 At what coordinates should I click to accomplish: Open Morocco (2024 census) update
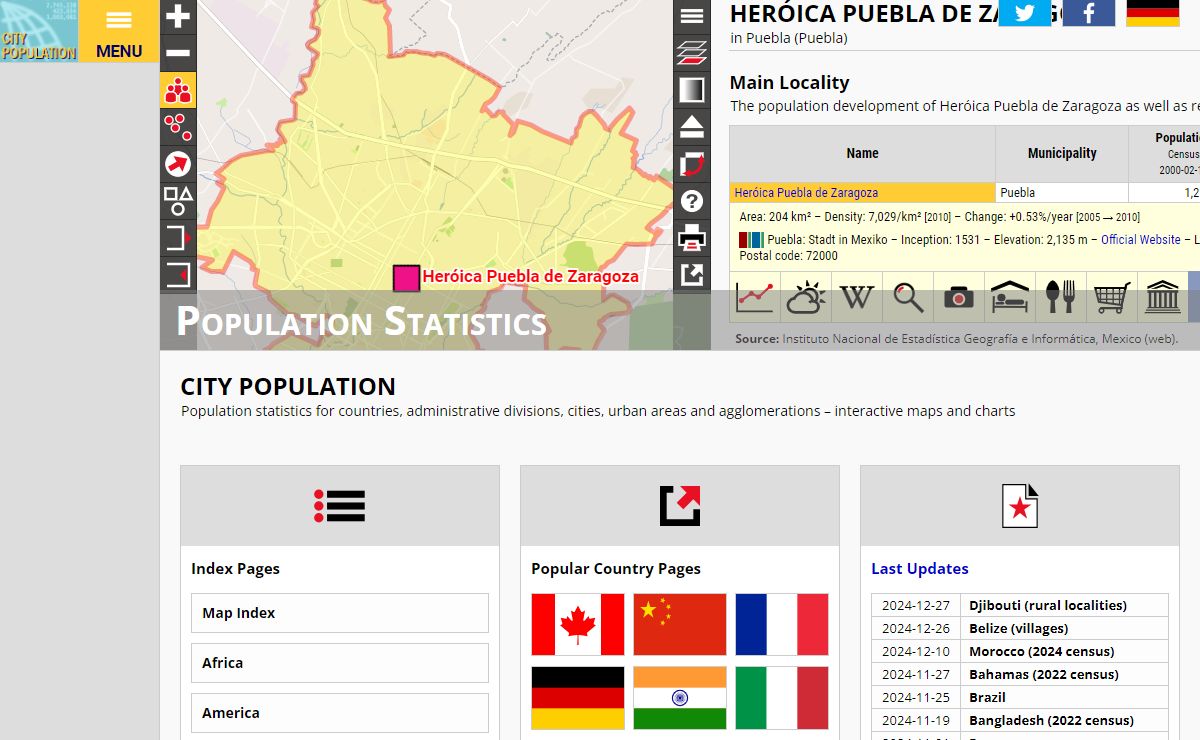pos(1041,651)
